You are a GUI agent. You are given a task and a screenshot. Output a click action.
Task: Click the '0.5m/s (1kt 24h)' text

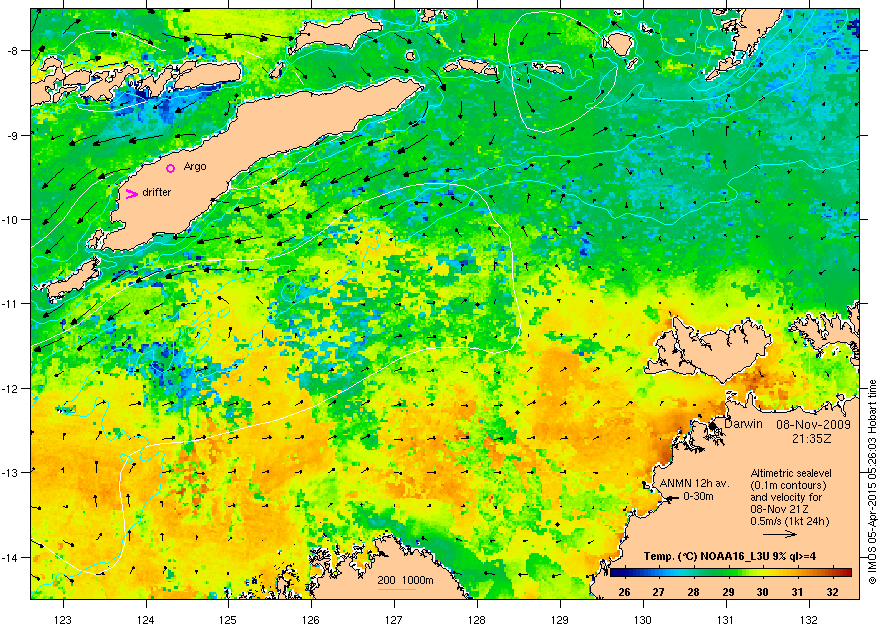pyautogui.click(x=790, y=521)
